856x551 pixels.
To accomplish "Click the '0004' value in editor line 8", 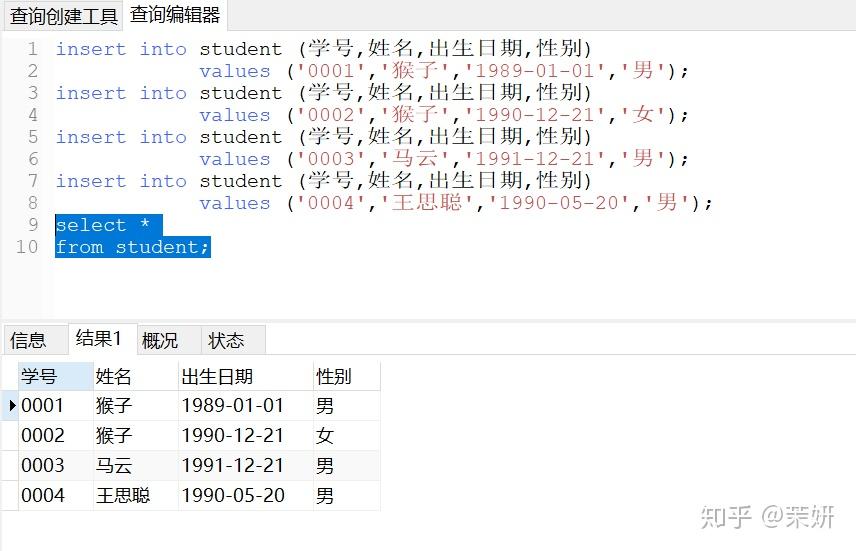I will (x=331, y=203).
